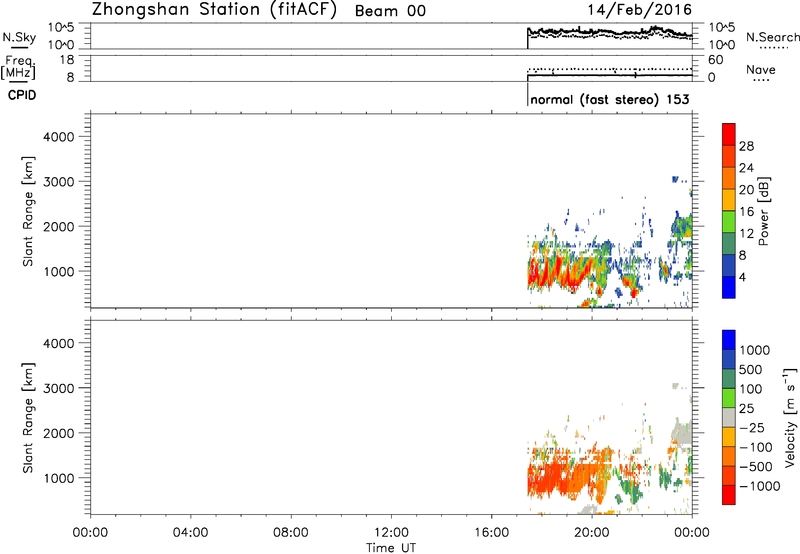Pick the light green segment between 12 and 16 dB
The width and height of the screenshot is (800, 554).
point(729,221)
